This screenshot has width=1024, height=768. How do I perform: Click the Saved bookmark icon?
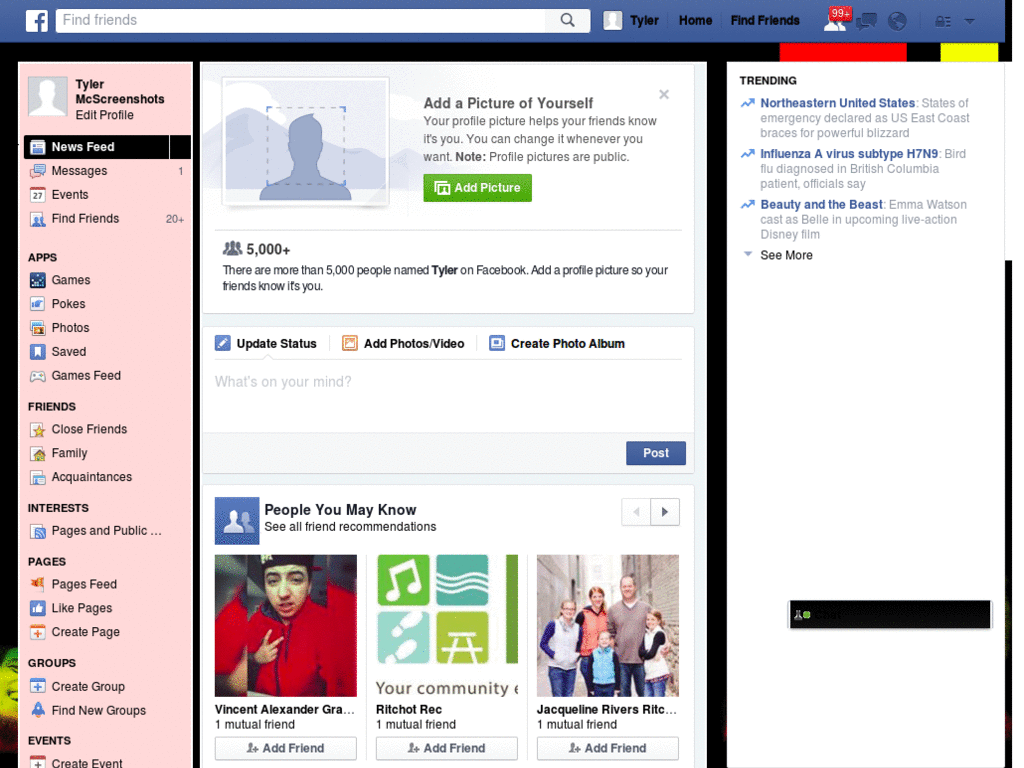coord(38,352)
